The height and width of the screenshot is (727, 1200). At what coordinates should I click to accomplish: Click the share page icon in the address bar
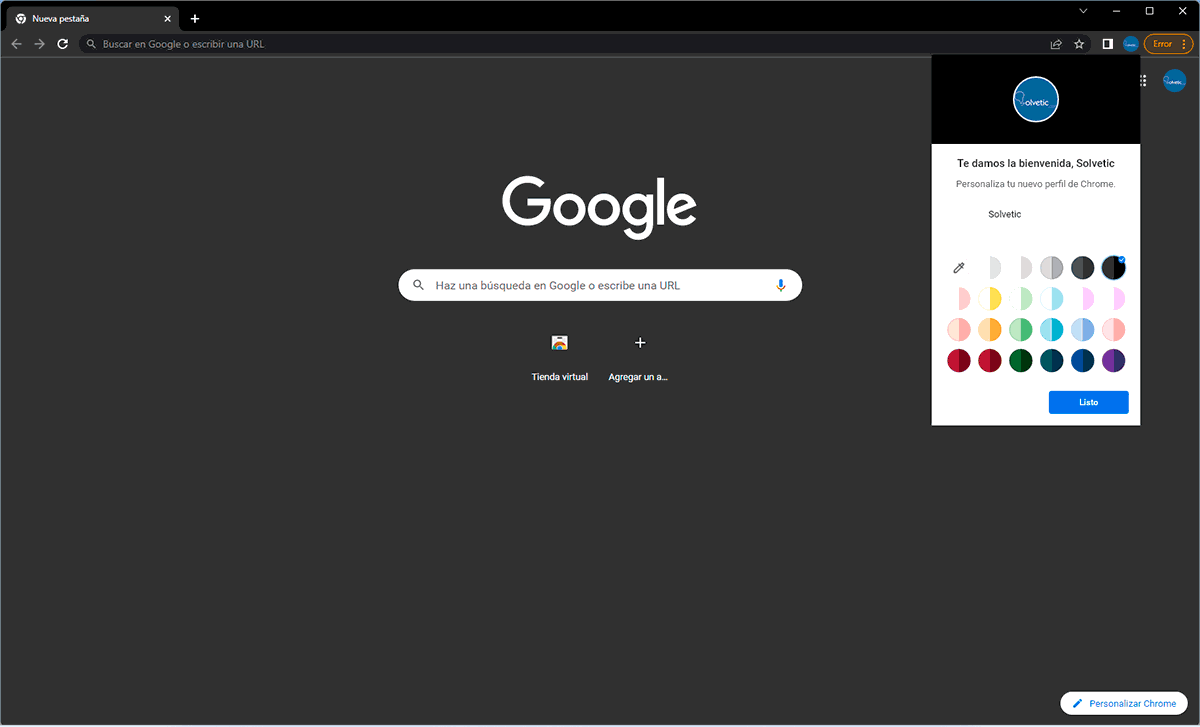(x=1056, y=44)
